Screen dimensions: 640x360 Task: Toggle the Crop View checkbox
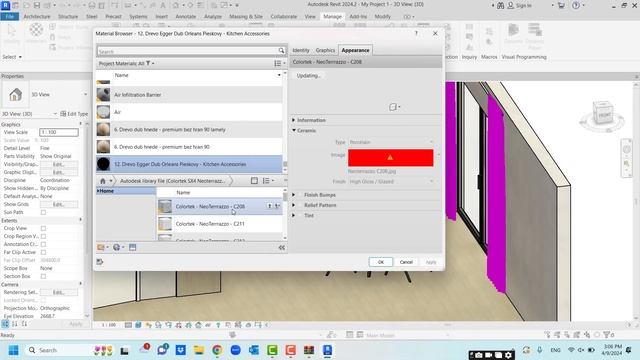43,228
